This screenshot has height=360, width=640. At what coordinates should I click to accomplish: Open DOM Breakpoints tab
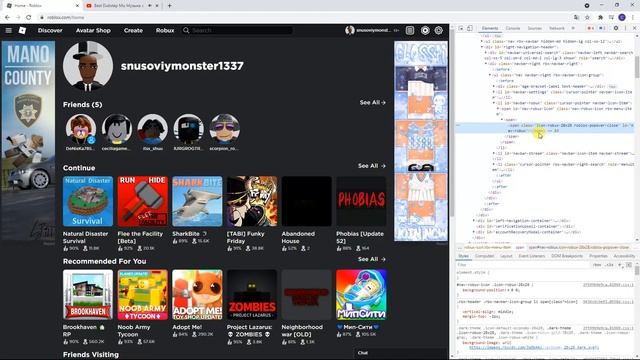click(567, 256)
